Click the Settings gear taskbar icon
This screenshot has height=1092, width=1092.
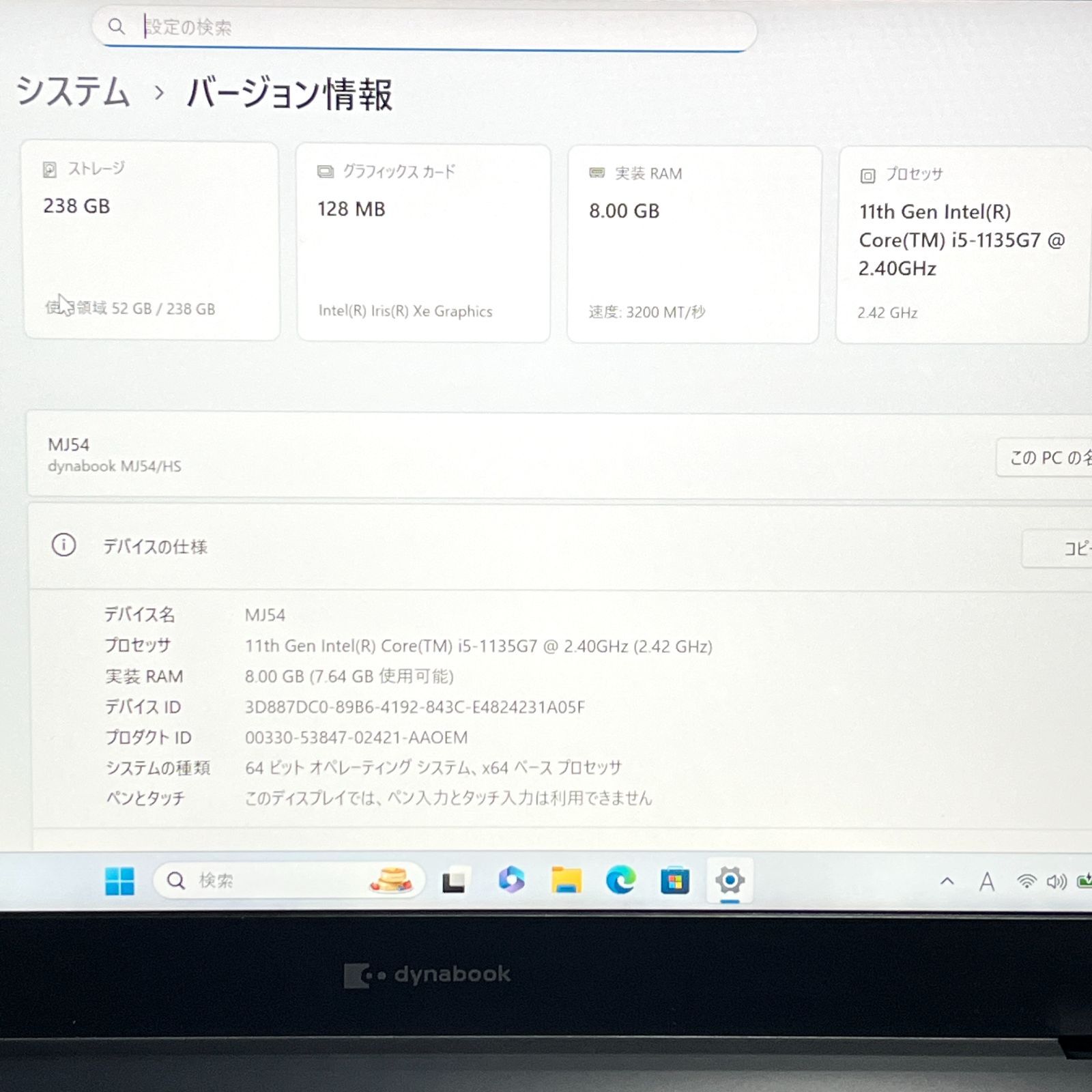click(730, 880)
